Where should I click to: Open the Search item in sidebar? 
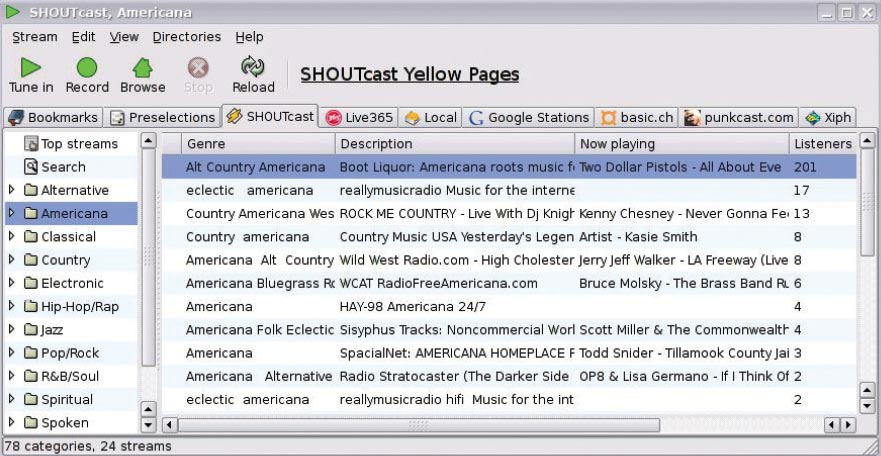click(x=62, y=167)
